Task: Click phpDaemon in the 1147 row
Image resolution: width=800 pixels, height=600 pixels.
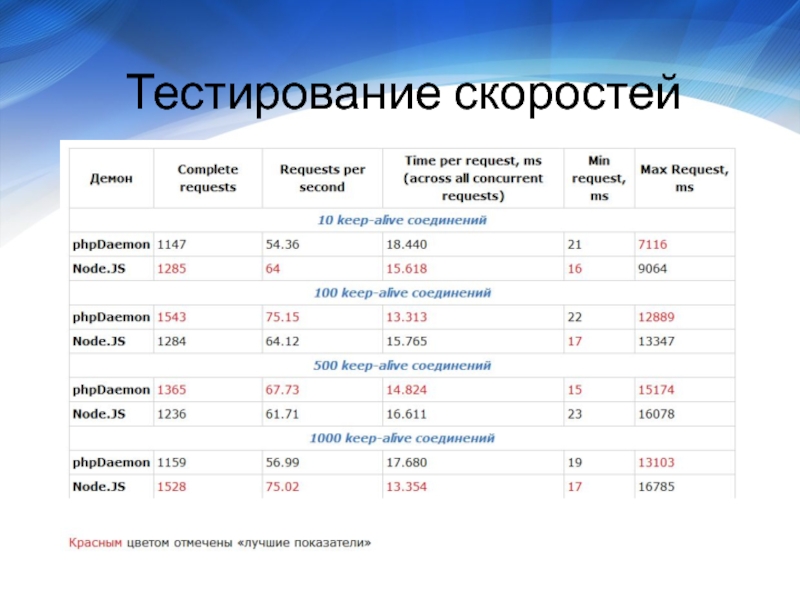Action: pos(111,245)
